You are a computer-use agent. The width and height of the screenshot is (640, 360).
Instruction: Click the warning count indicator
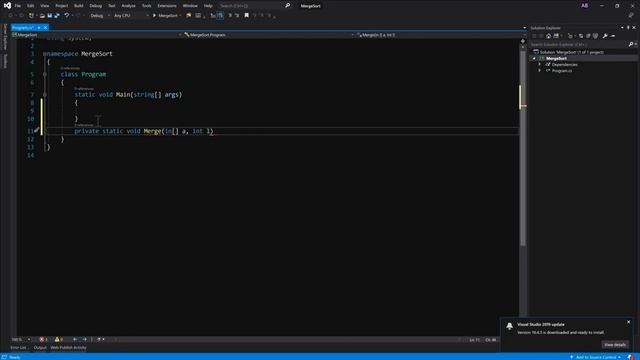[x=59, y=339]
